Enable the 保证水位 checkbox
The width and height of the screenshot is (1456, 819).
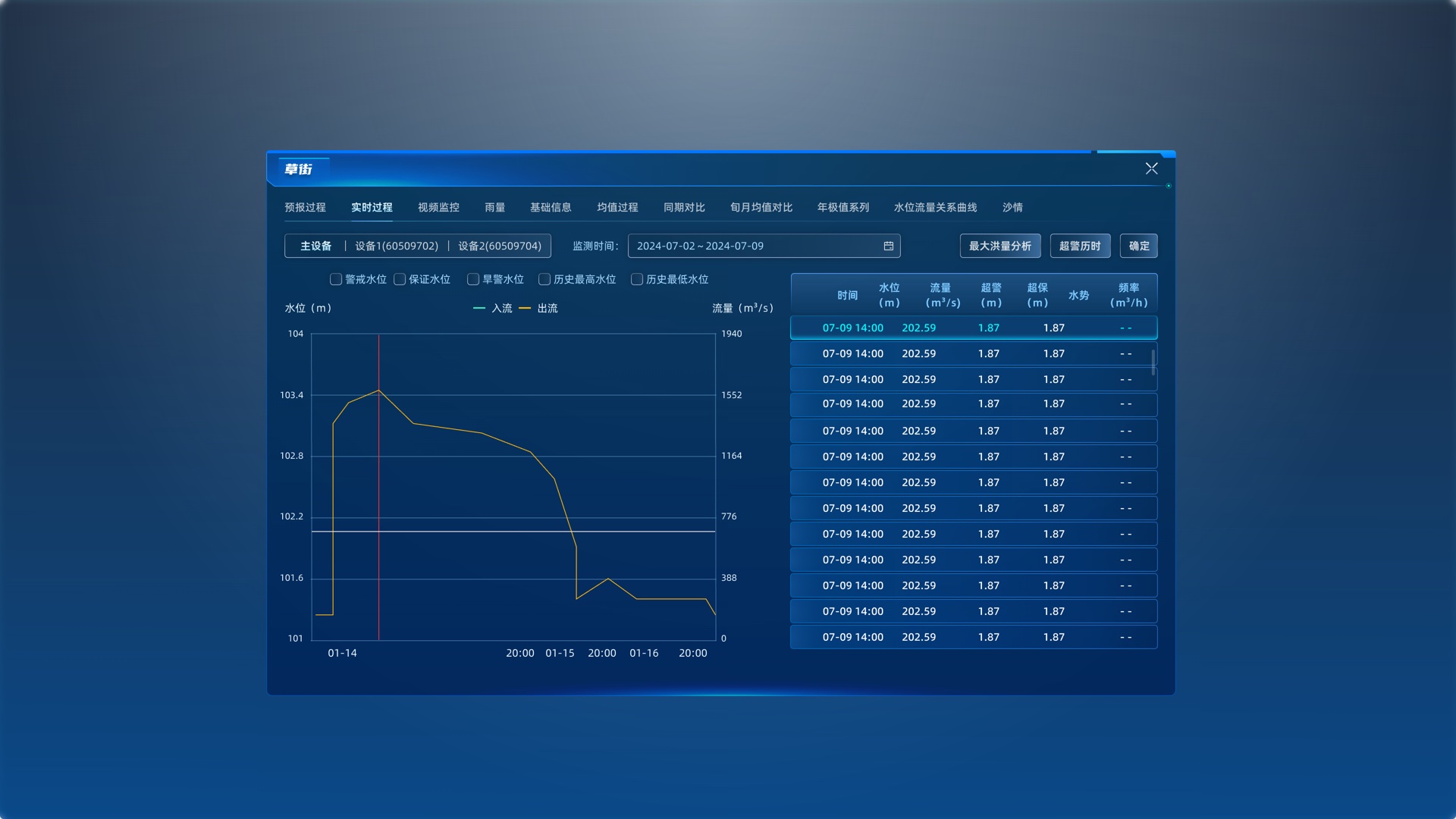pyautogui.click(x=400, y=279)
